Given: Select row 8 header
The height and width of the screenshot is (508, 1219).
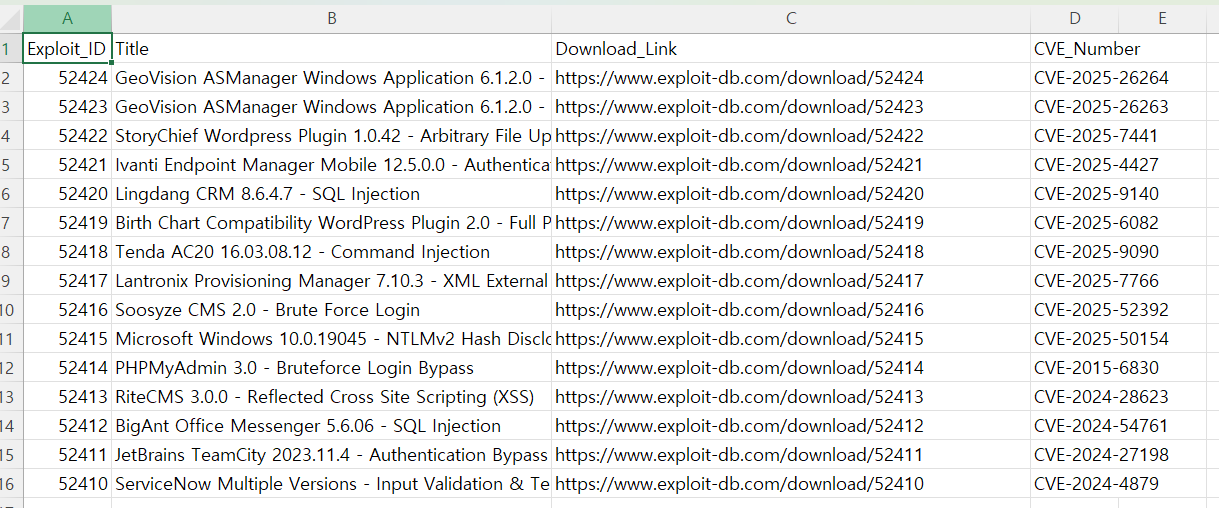Looking at the screenshot, I should pyautogui.click(x=8, y=252).
